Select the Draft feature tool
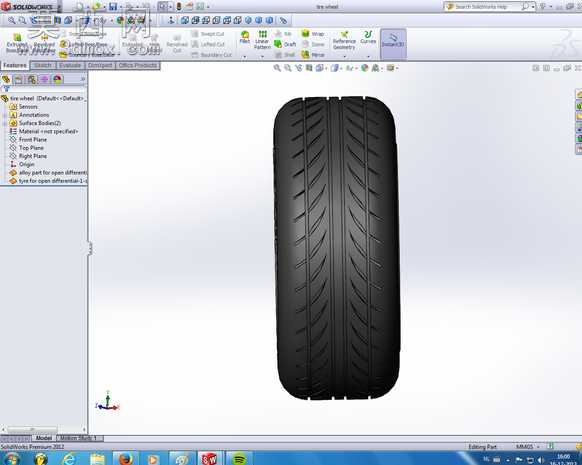The height and width of the screenshot is (465, 582). (x=285, y=44)
